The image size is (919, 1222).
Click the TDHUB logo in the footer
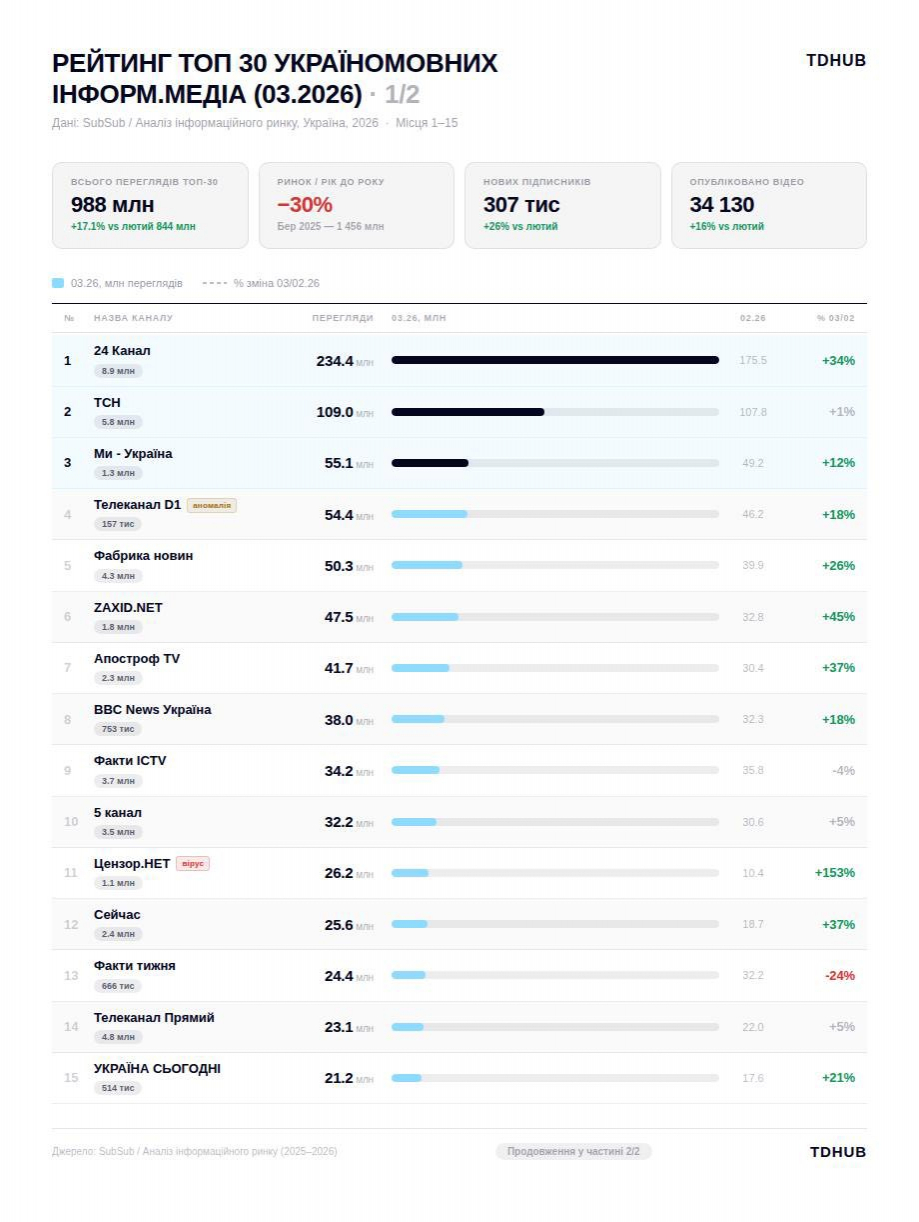(x=837, y=1152)
